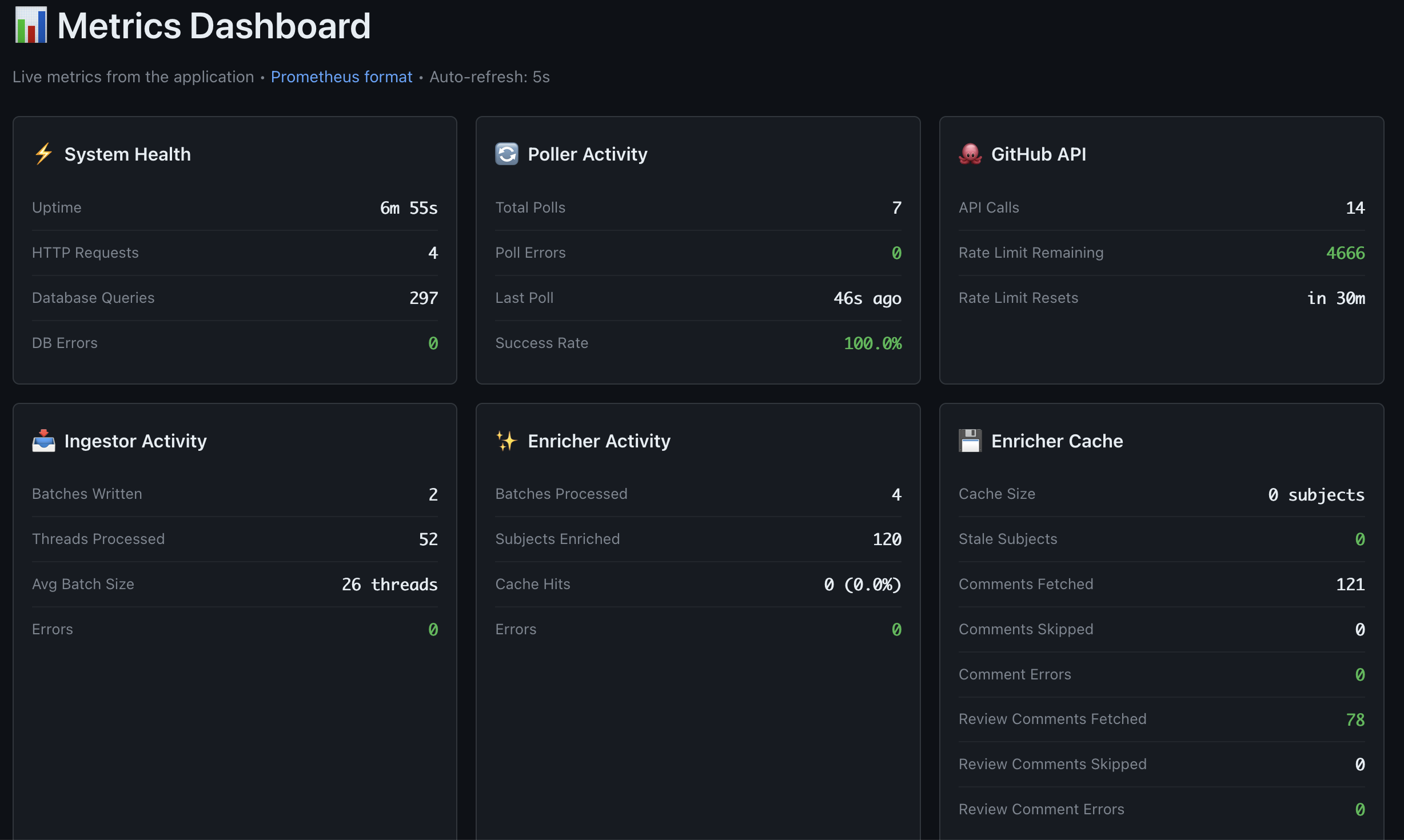
Task: Select the Comments Fetched value 121
Action: (1350, 584)
